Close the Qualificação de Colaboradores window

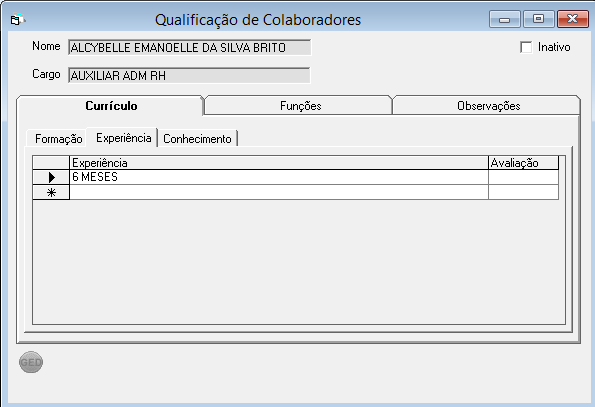click(572, 19)
